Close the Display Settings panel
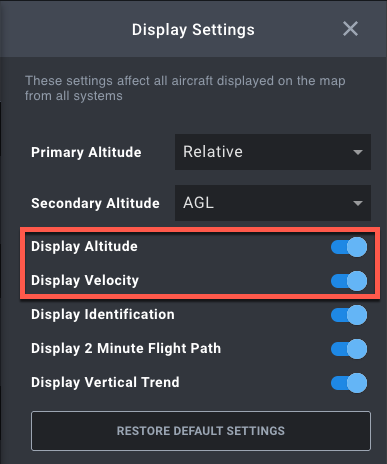This screenshot has height=464, width=387. click(x=350, y=29)
